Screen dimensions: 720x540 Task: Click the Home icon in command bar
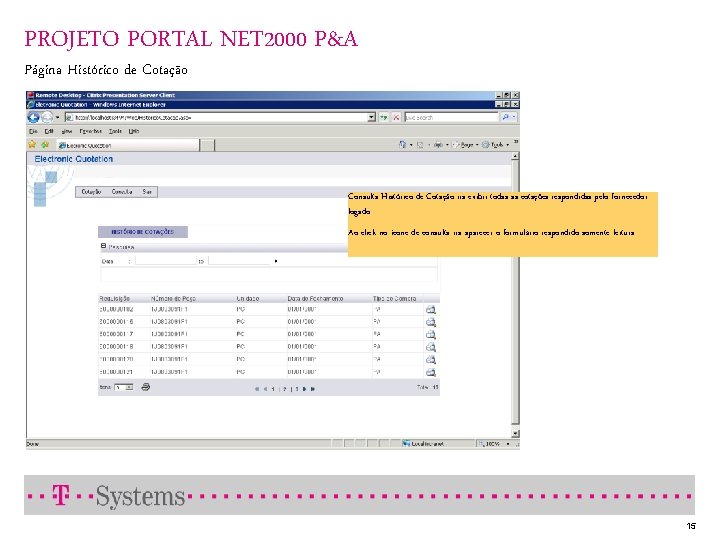[x=402, y=145]
